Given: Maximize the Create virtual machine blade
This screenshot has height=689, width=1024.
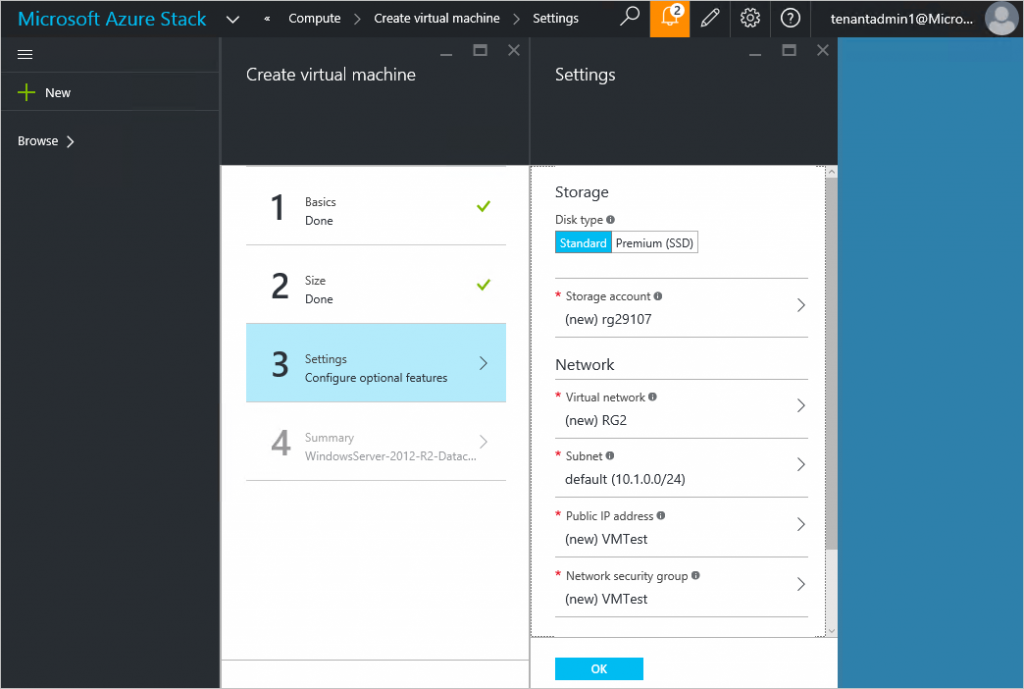Looking at the screenshot, I should click(480, 50).
